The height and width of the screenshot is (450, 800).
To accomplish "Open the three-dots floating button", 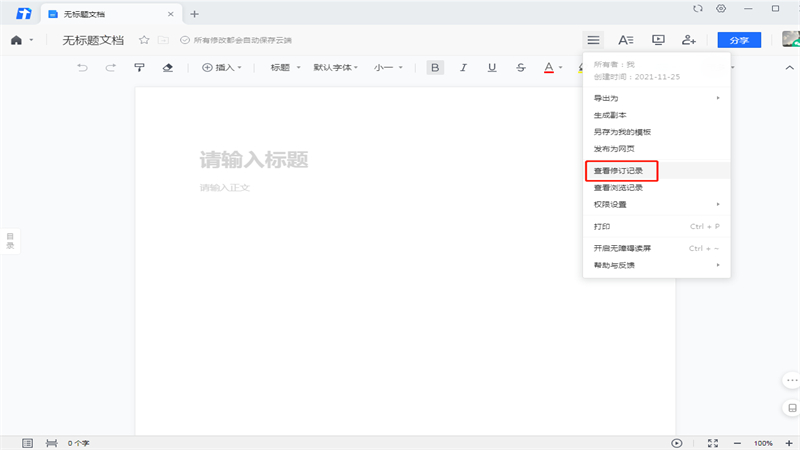I will [791, 380].
